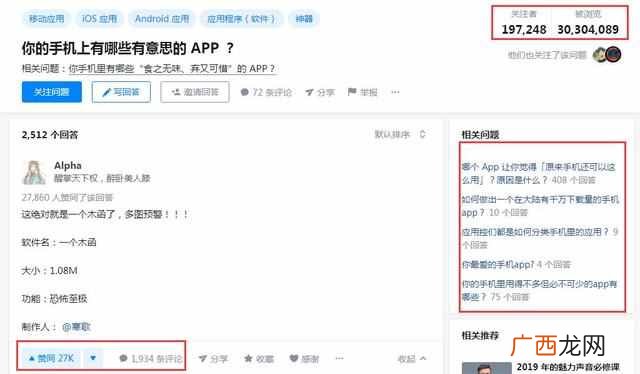
Task: Bookmark the answer with 收藏 star
Action: pos(259,359)
